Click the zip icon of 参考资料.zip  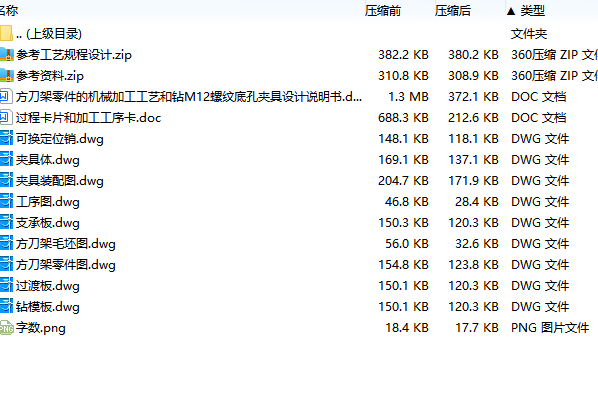(x=6, y=76)
